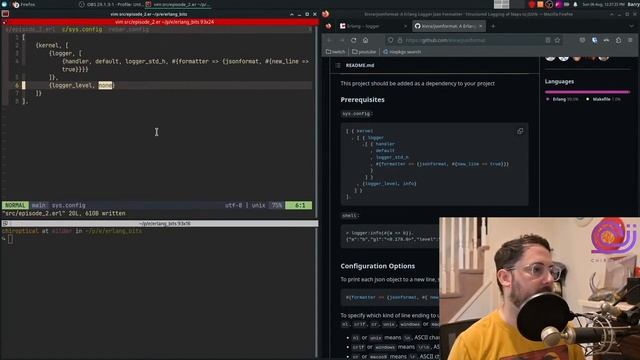Viewport: 640px width, 360px height.
Task: Click sys.config label in README
Action: (x=357, y=114)
